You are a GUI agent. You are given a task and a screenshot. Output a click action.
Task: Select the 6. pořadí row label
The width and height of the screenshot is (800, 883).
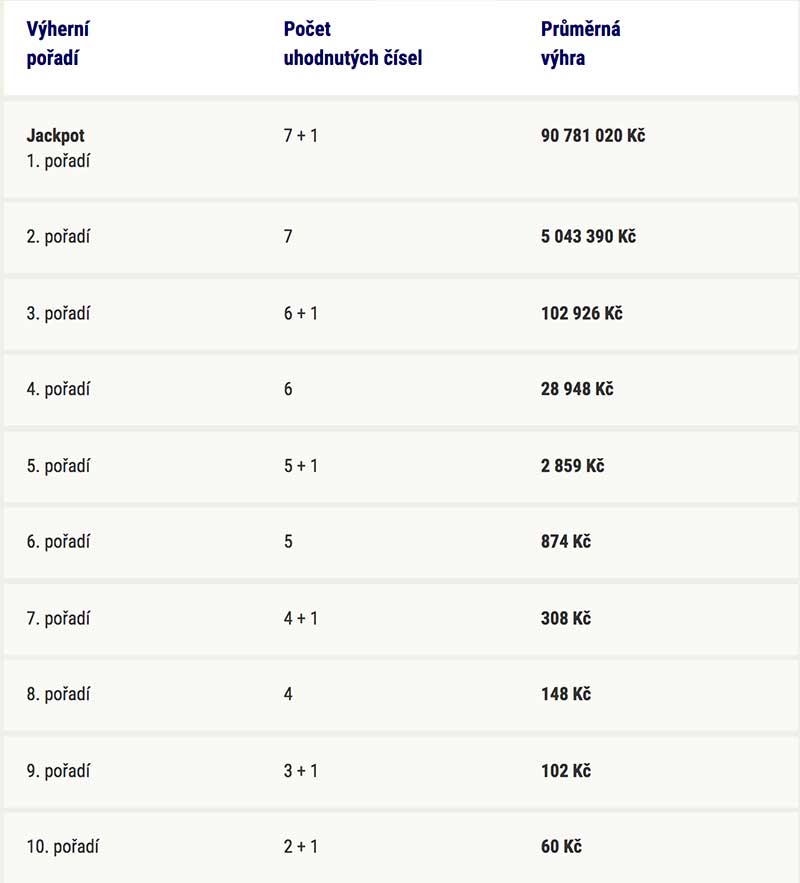click(58, 542)
